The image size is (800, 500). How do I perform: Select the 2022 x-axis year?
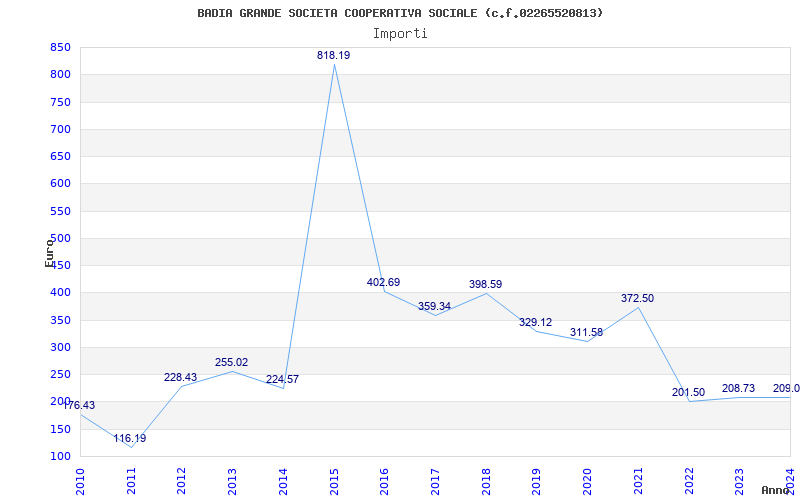pyautogui.click(x=689, y=482)
